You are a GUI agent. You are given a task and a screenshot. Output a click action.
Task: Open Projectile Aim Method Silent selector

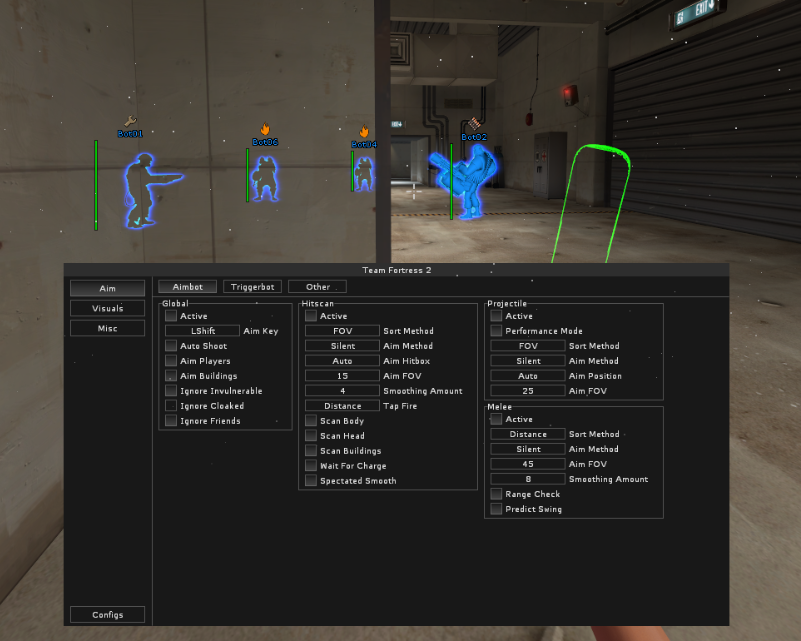528,361
